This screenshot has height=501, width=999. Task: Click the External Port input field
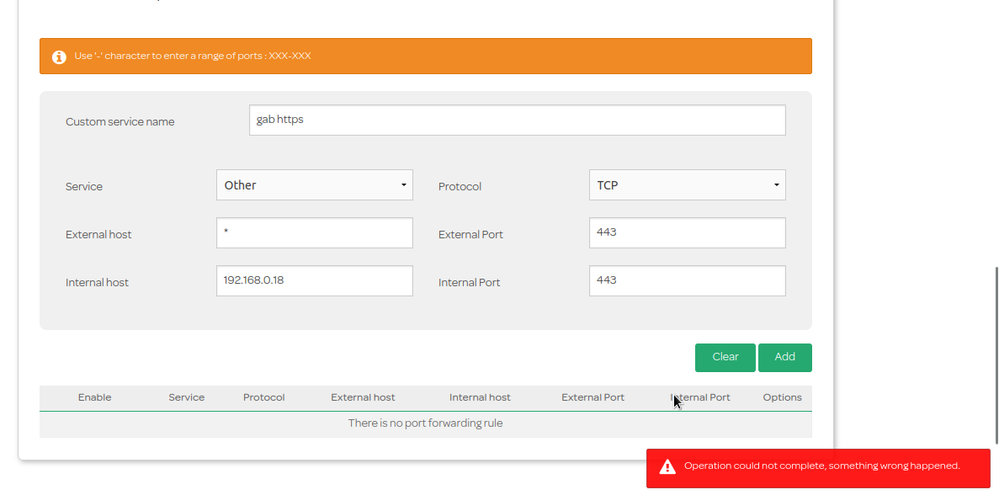coord(687,233)
